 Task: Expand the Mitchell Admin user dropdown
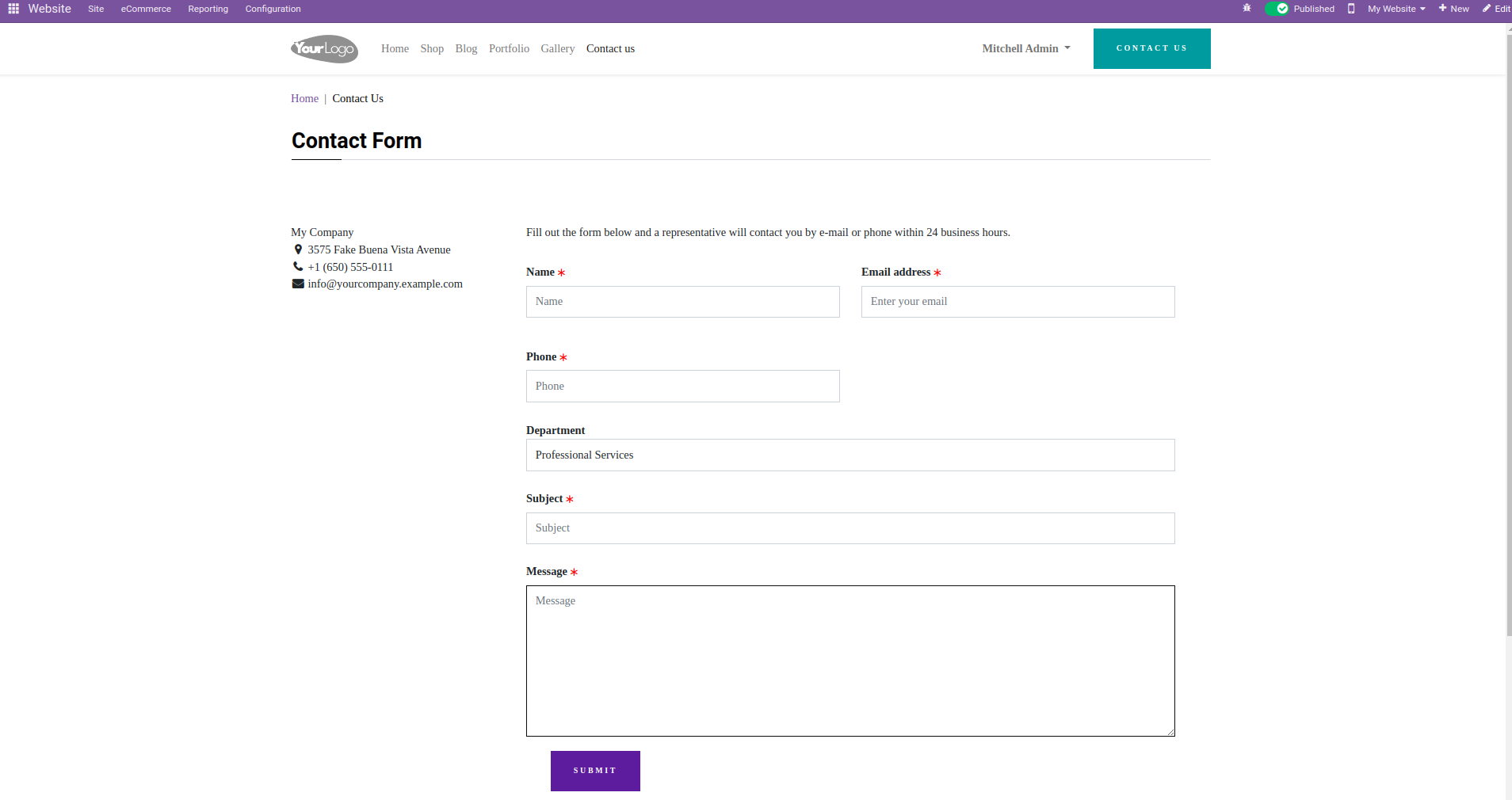coord(1026,48)
